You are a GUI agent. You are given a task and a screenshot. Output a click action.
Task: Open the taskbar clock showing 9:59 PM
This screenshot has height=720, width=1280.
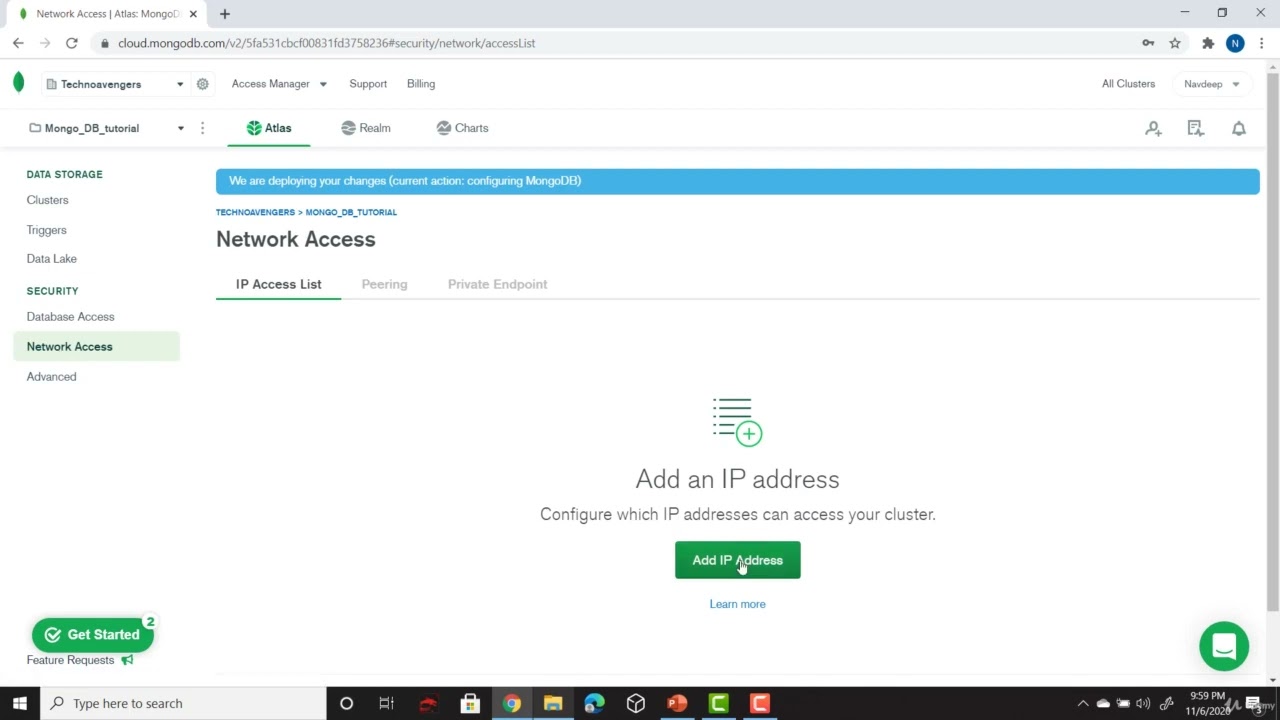[1207, 703]
